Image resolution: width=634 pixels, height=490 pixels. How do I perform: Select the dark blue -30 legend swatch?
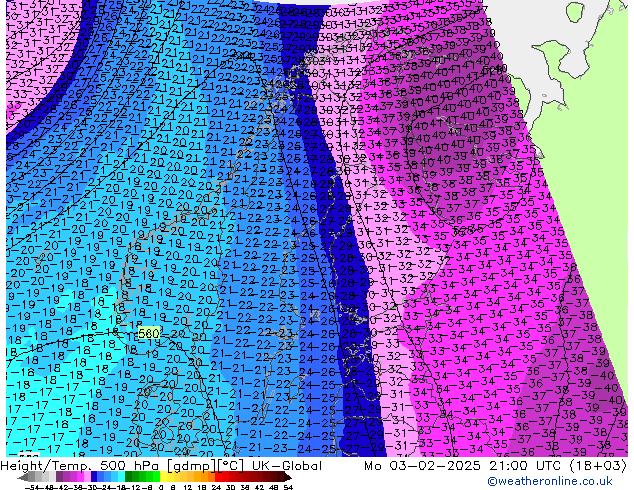[94, 476]
